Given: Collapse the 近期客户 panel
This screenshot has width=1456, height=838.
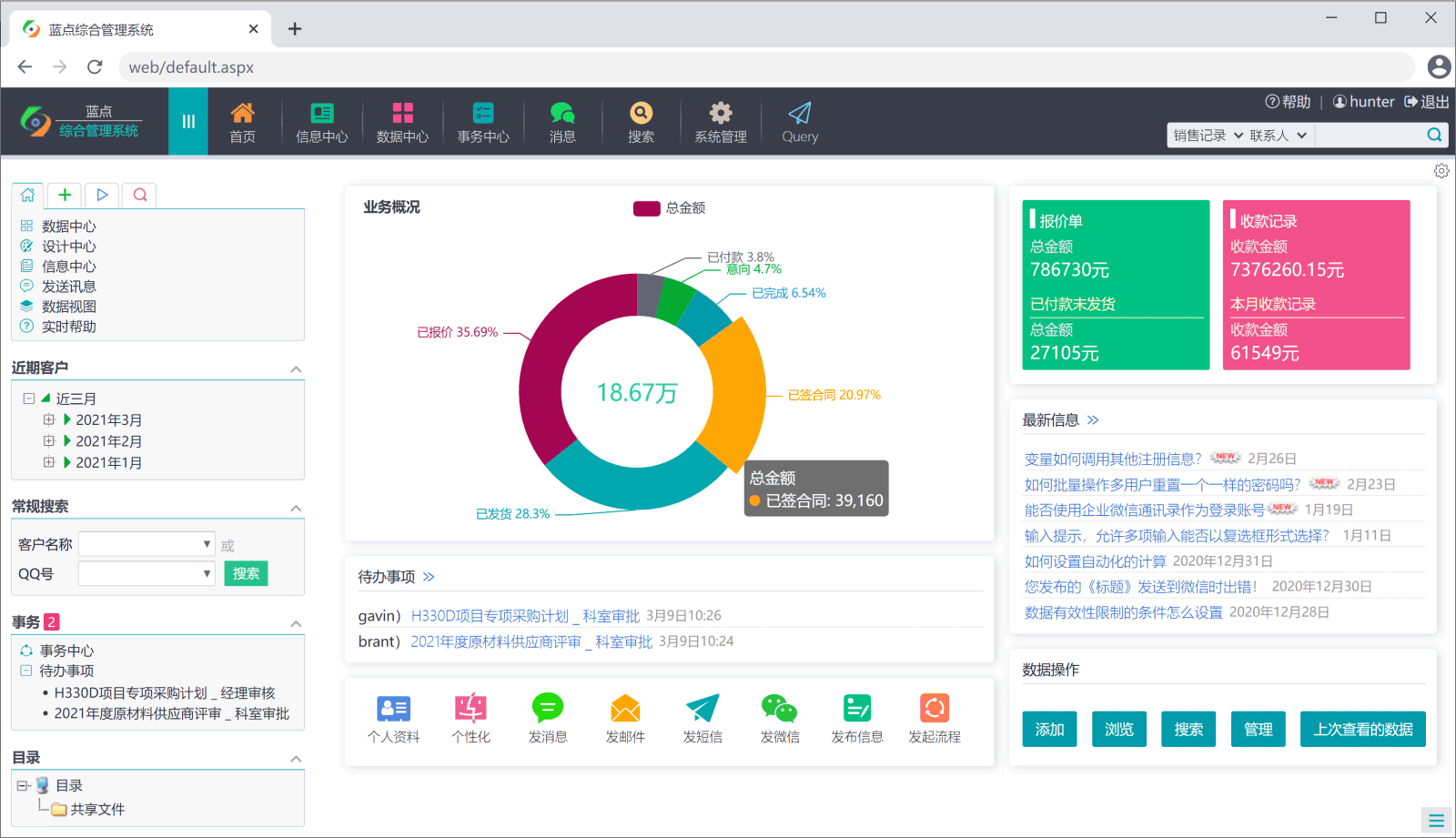Looking at the screenshot, I should coord(296,369).
